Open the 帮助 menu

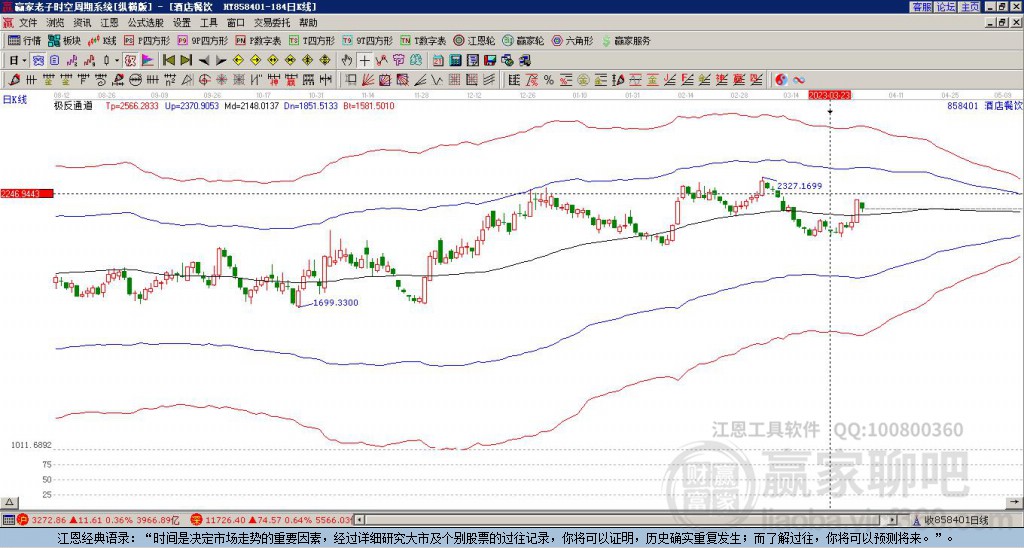308,23
